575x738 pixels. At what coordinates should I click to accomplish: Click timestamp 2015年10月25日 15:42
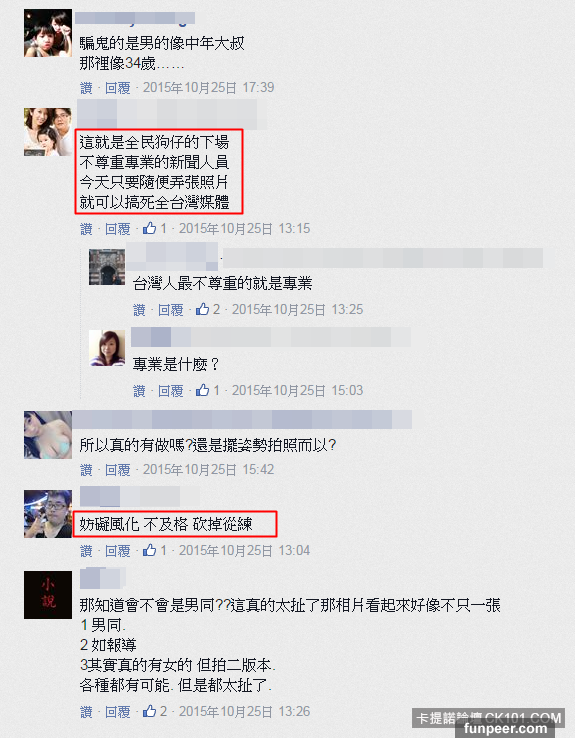point(208,469)
